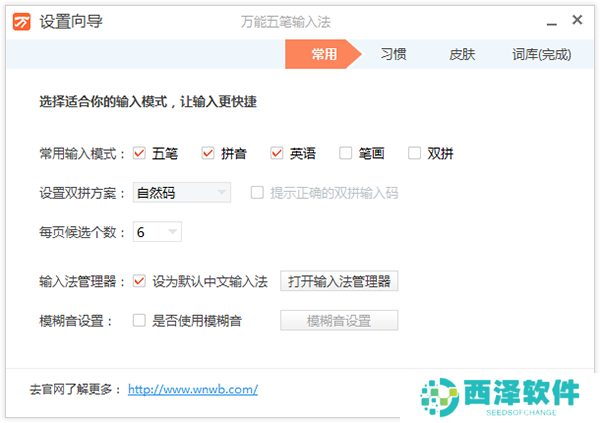Enable 是否使用模糊音 option
The width and height of the screenshot is (600, 423).
click(139, 320)
